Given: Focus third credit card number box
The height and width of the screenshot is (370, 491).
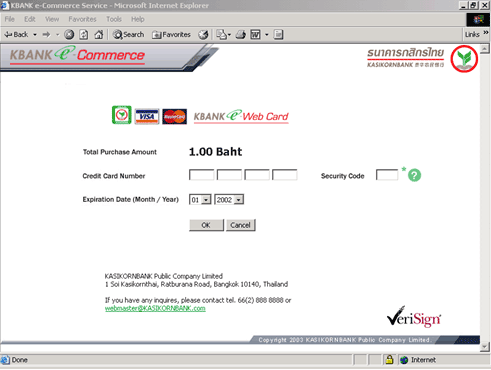Looking at the screenshot, I should [257, 175].
